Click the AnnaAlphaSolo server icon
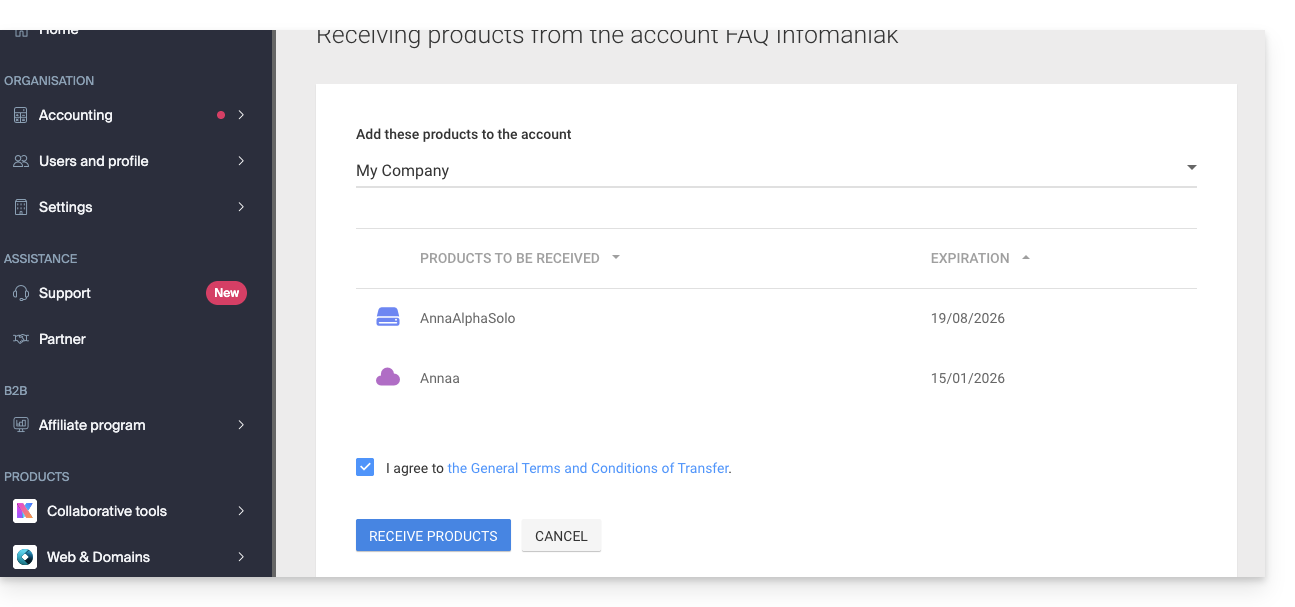Image resolution: width=1295 pixels, height=607 pixels. tap(388, 318)
